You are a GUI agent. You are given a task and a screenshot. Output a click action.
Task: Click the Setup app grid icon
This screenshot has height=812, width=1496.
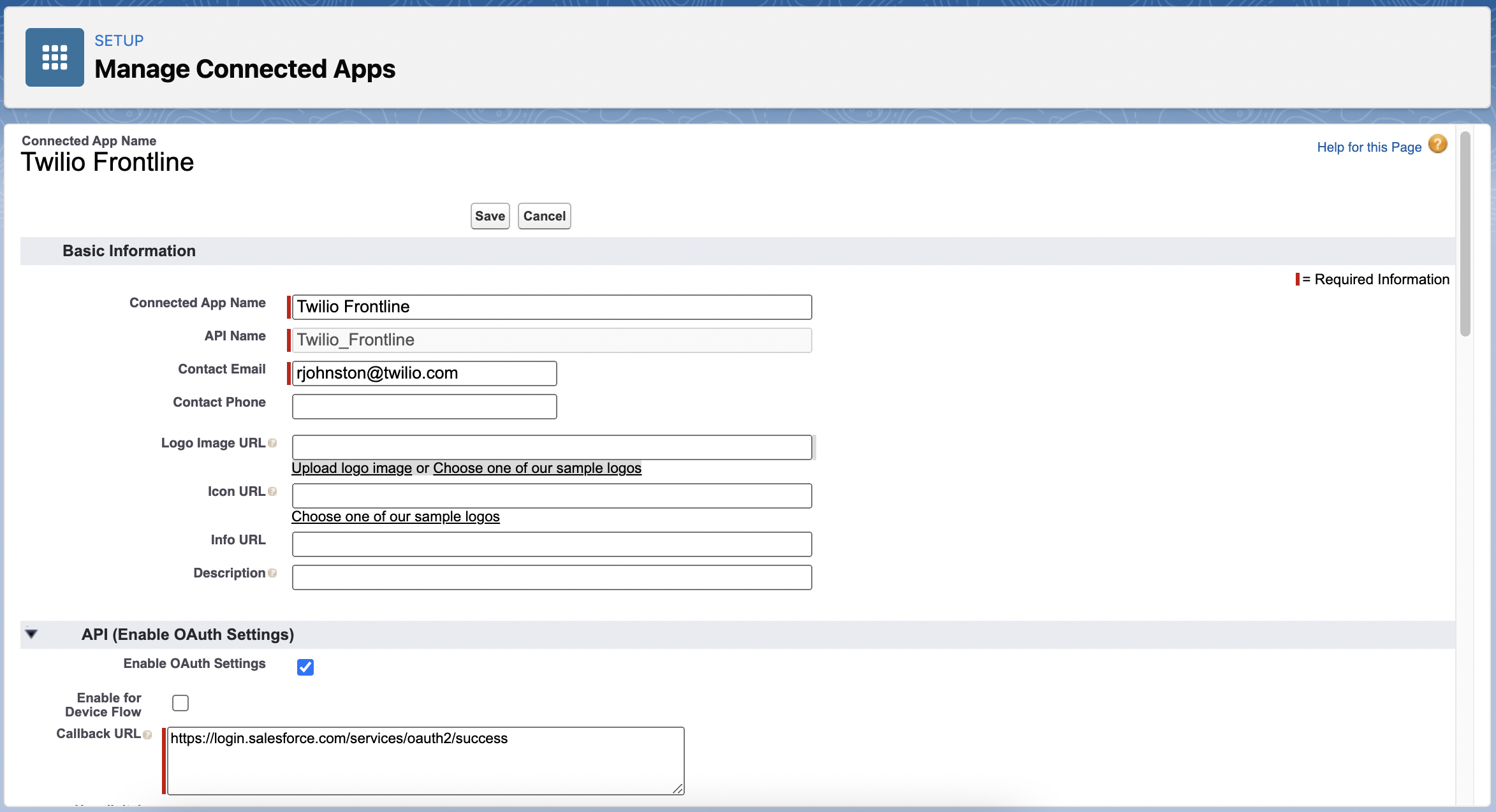55,57
